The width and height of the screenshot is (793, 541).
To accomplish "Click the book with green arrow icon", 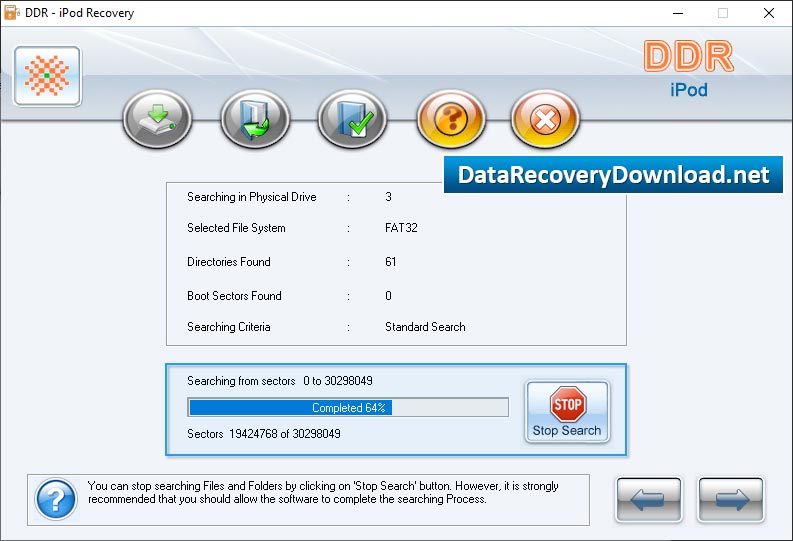I will pyautogui.click(x=255, y=119).
